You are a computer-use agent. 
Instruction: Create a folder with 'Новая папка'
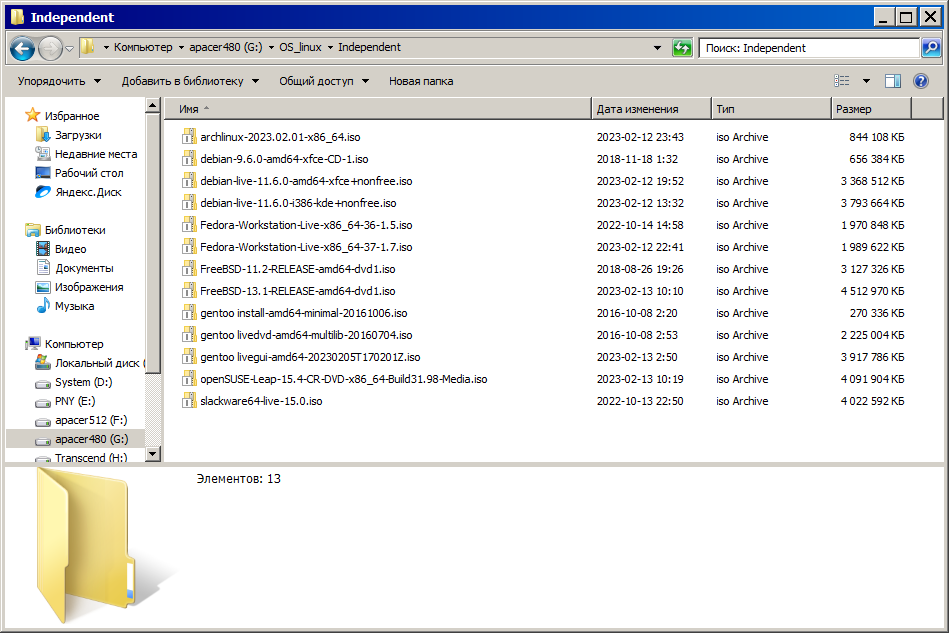pyautogui.click(x=421, y=81)
